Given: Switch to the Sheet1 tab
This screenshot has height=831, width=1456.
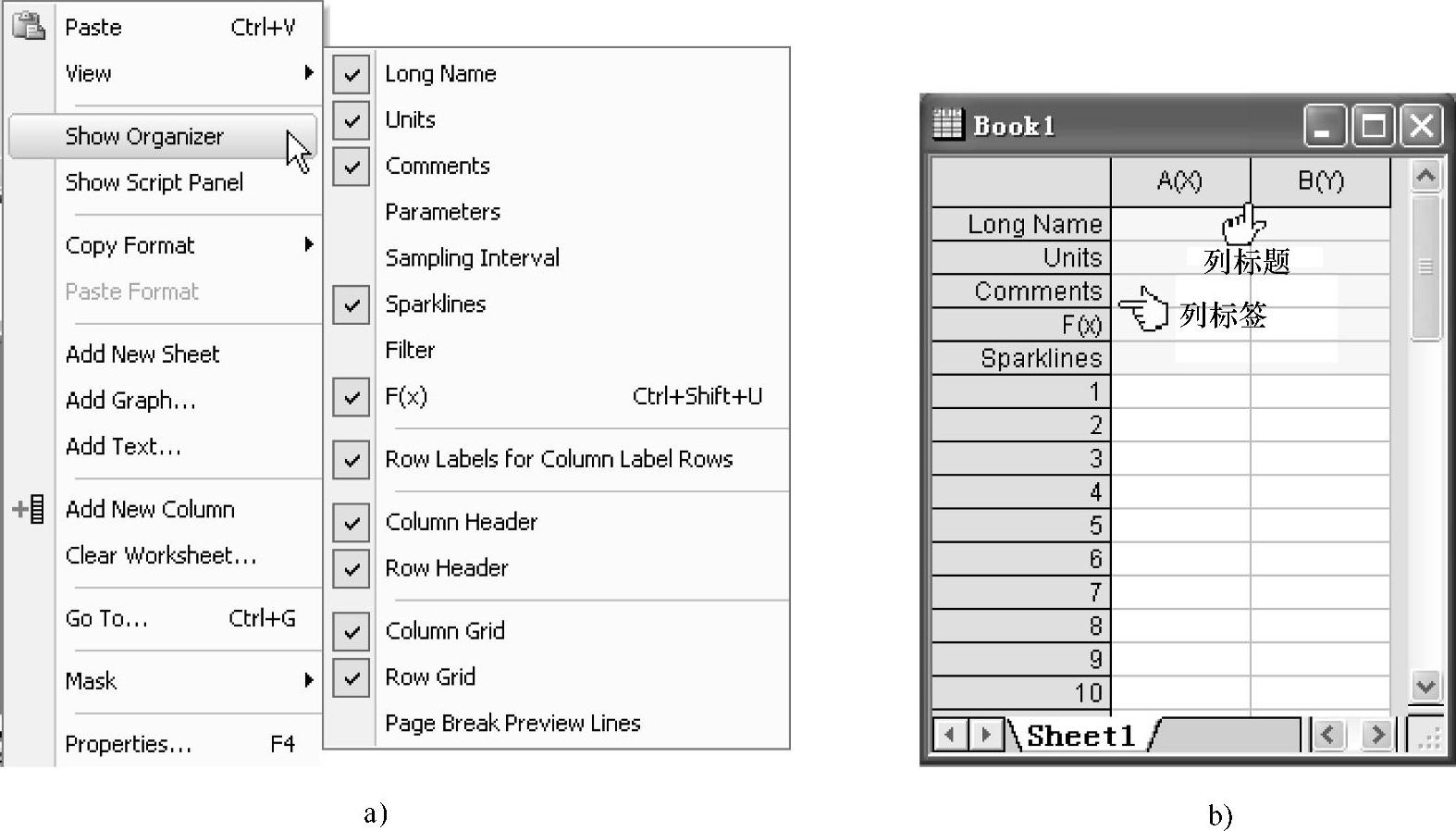Looking at the screenshot, I should tap(1080, 736).
